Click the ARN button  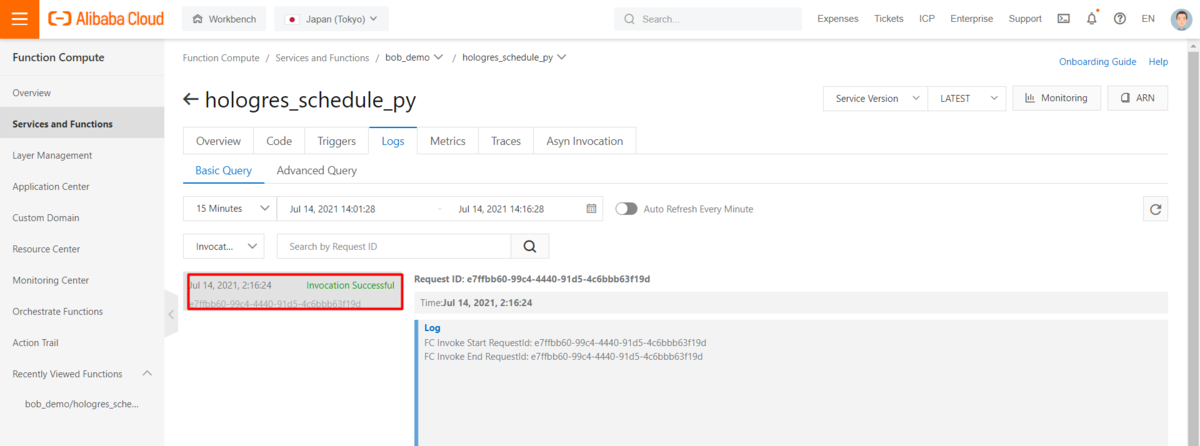coord(1138,98)
